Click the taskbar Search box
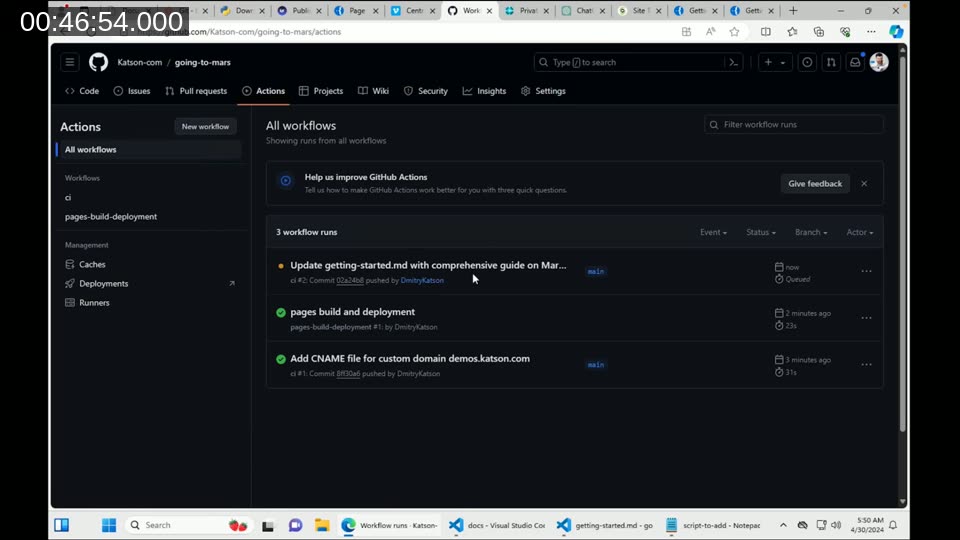 click(189, 525)
